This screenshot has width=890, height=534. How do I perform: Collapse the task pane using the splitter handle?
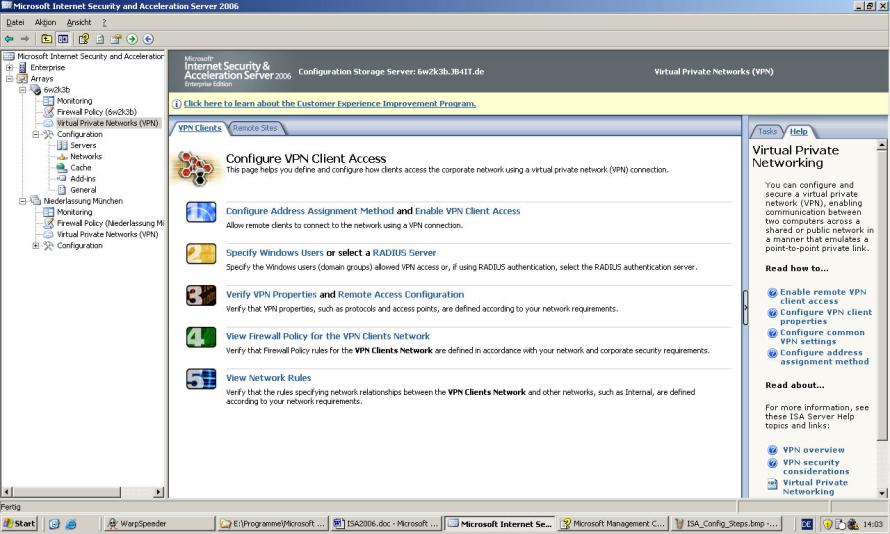pos(745,308)
